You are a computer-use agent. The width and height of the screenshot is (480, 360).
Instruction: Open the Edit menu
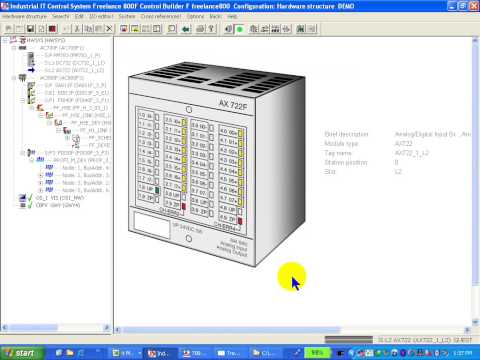pyautogui.click(x=79, y=16)
